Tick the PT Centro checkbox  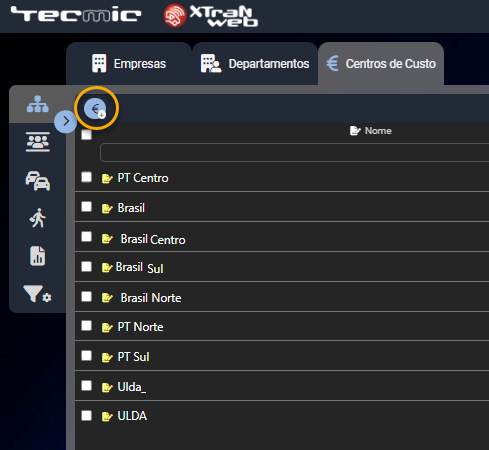[x=87, y=177]
